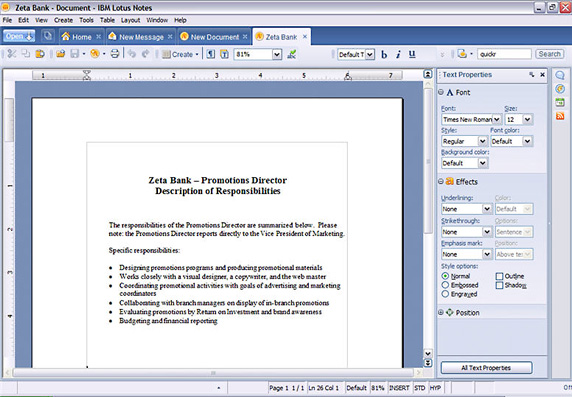Image resolution: width=572 pixels, height=397 pixels.
Task: Click the text properties T icon
Action: pos(224,54)
